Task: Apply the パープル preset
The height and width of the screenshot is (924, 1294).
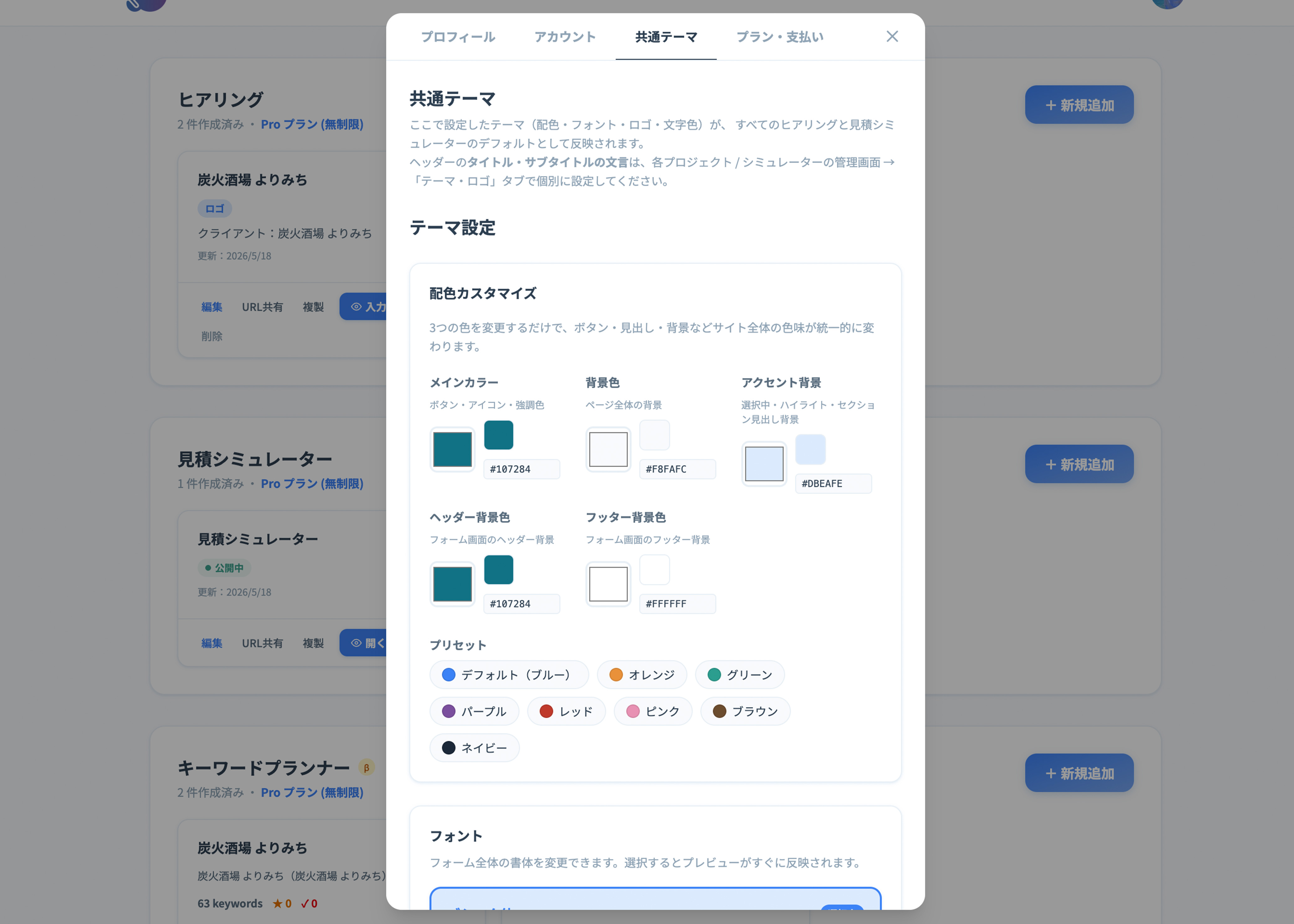Action: click(x=474, y=711)
